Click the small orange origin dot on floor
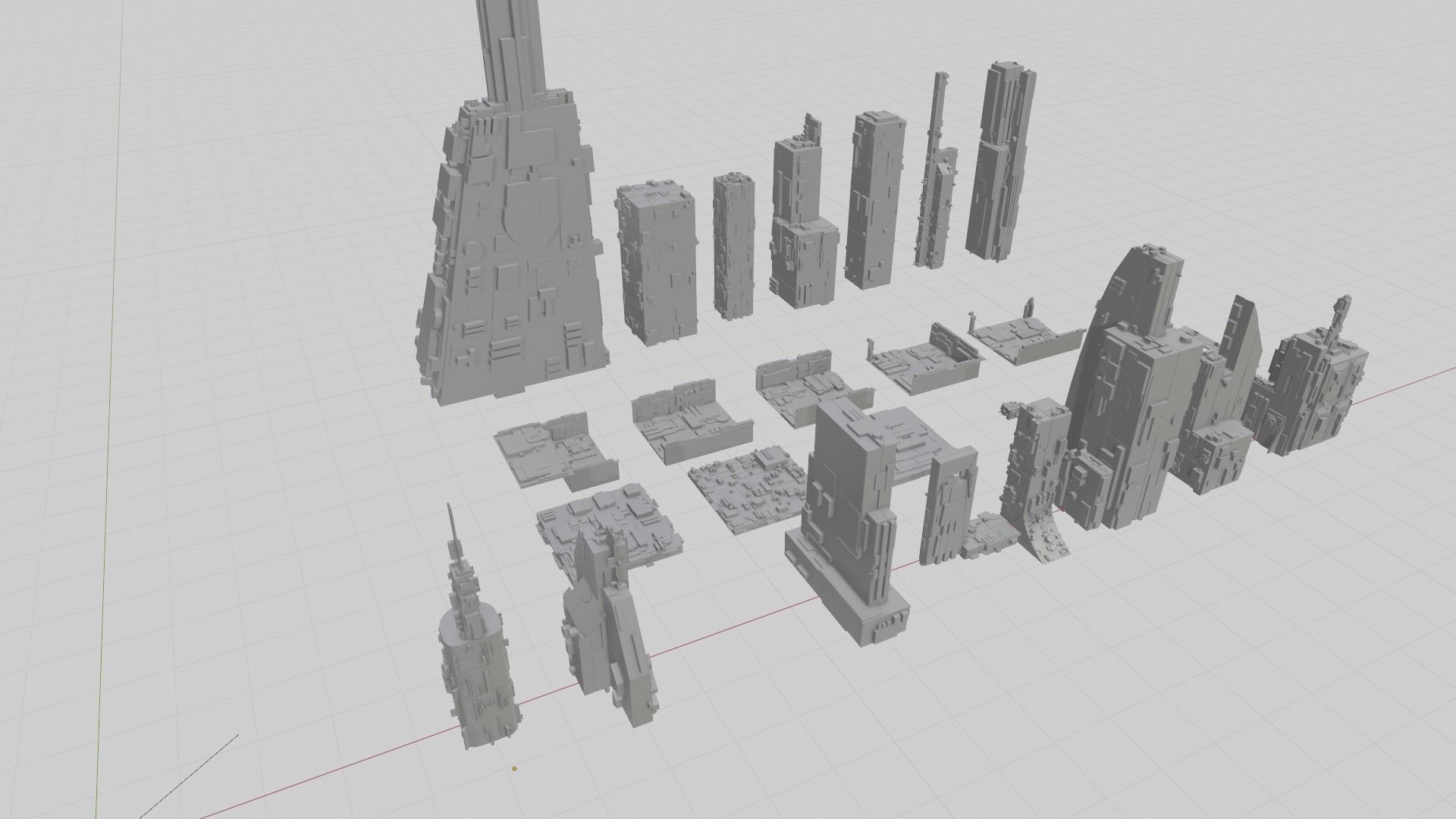This screenshot has width=1456, height=819. (x=514, y=769)
